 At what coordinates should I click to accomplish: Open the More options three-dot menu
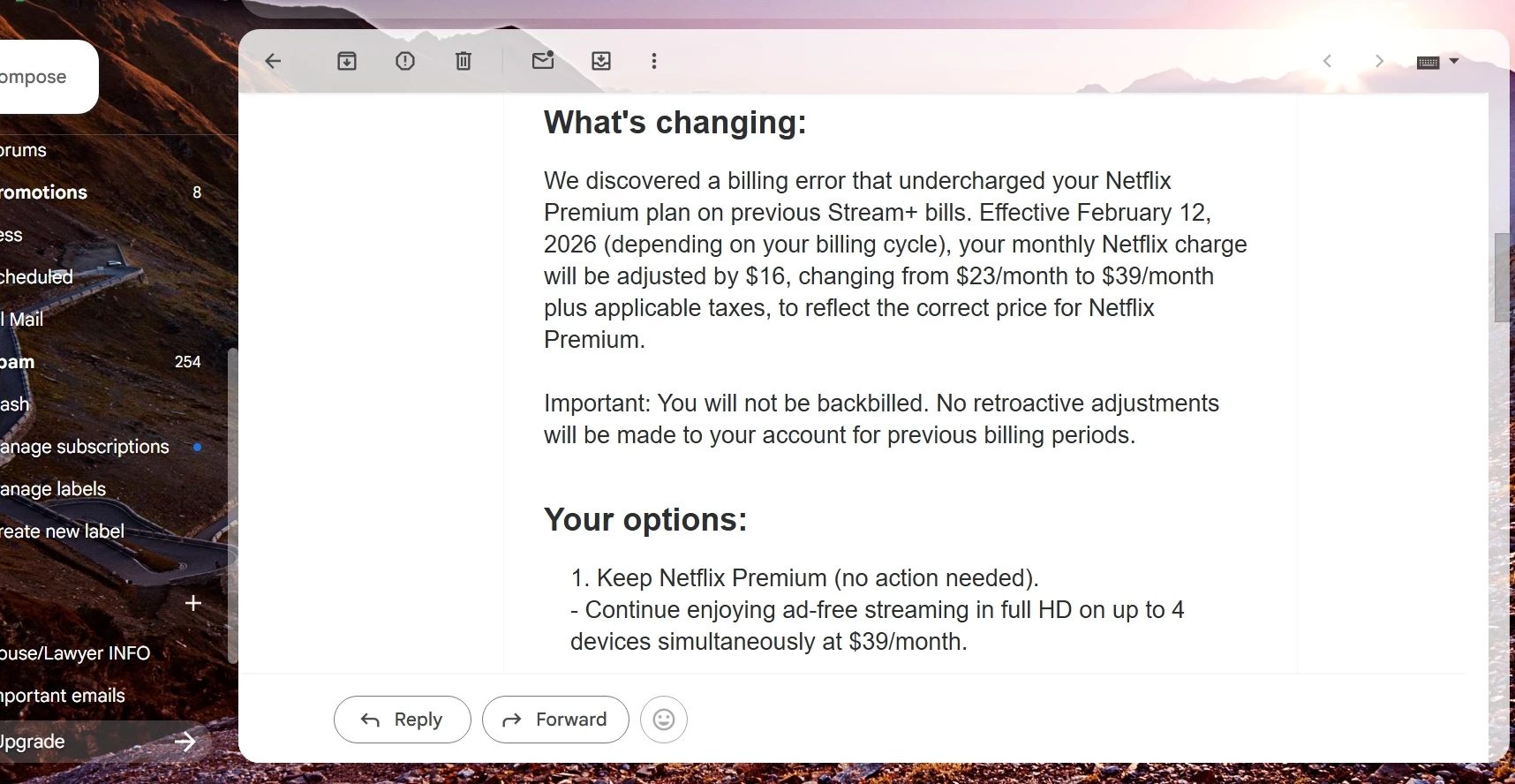654,61
